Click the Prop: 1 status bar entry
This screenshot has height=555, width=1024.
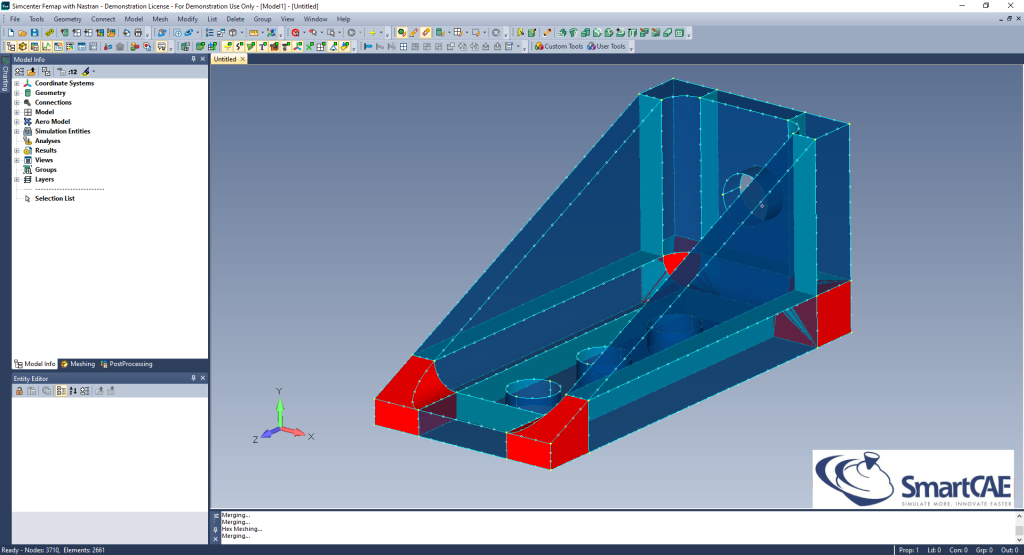tap(908, 550)
